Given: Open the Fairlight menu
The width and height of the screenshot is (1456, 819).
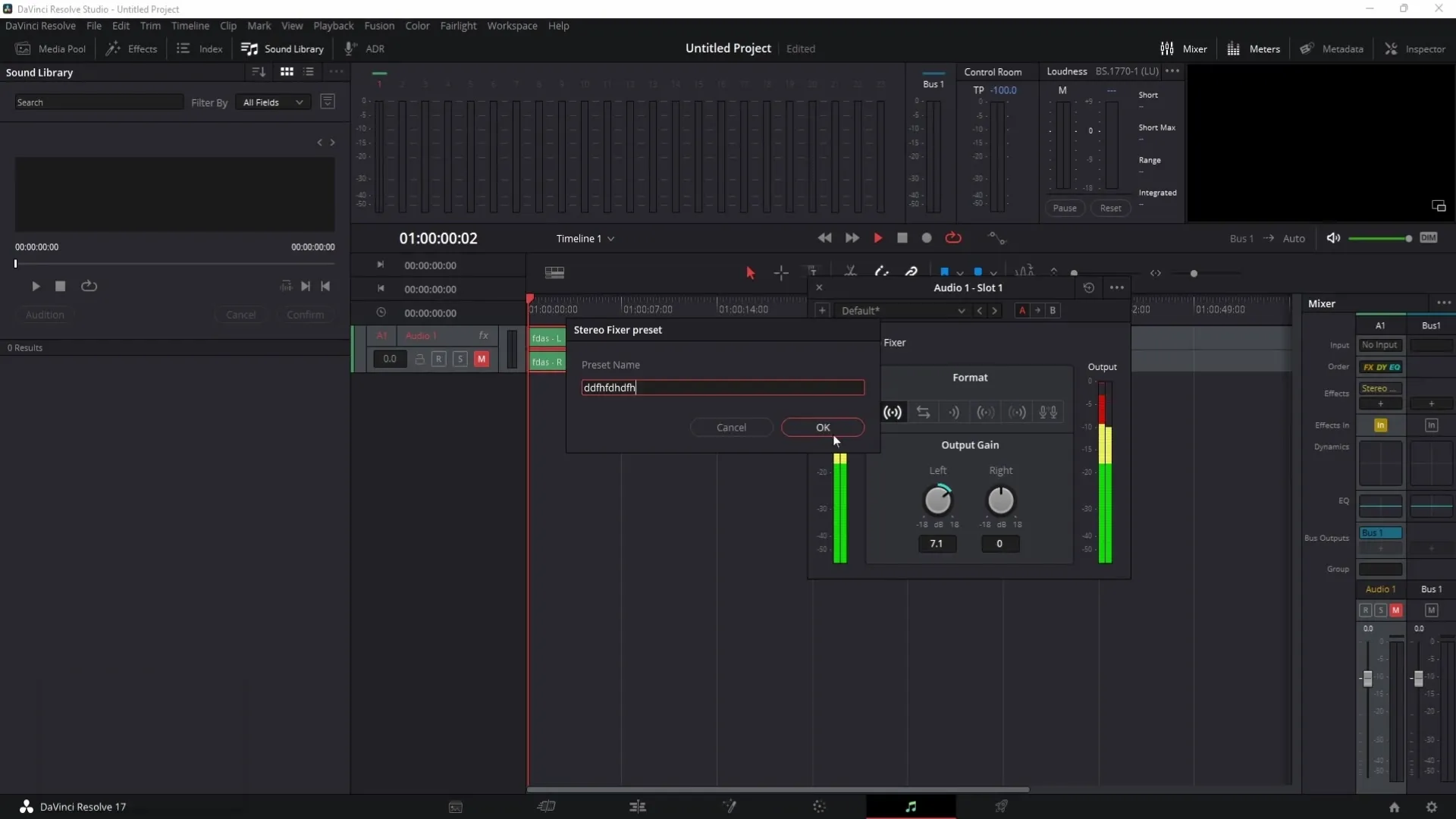Looking at the screenshot, I should 458,26.
